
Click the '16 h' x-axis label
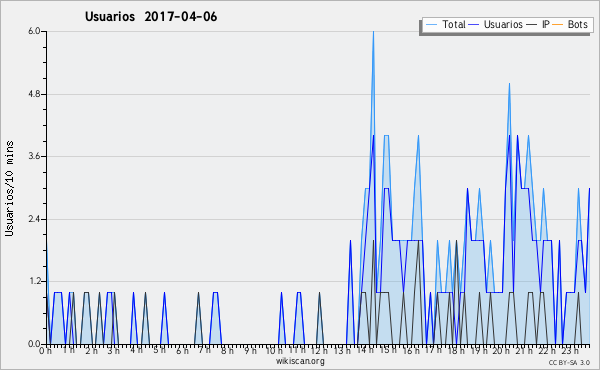tap(411, 351)
